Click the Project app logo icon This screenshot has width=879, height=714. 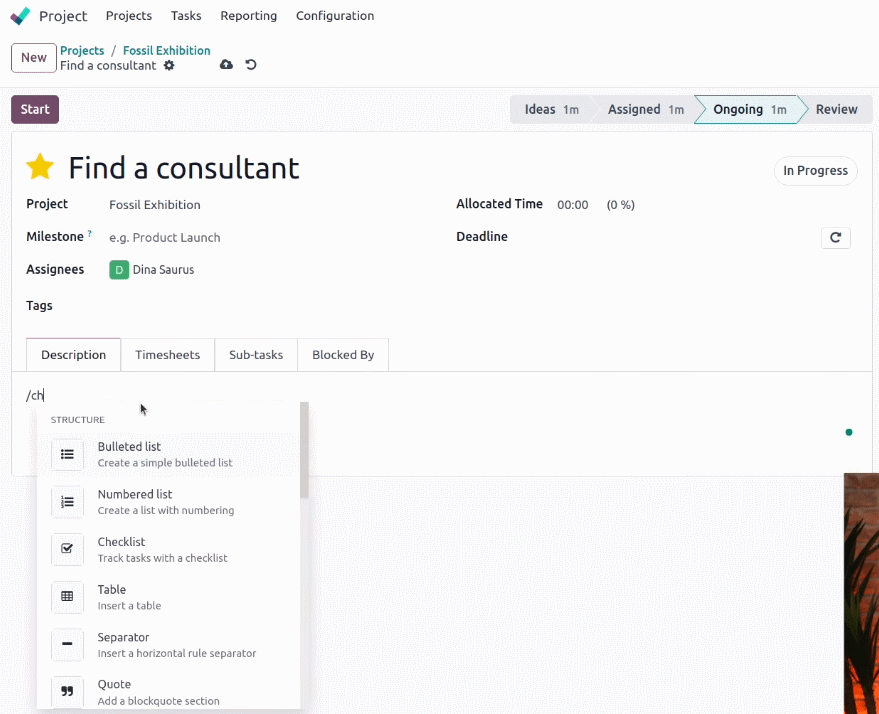pyautogui.click(x=20, y=16)
